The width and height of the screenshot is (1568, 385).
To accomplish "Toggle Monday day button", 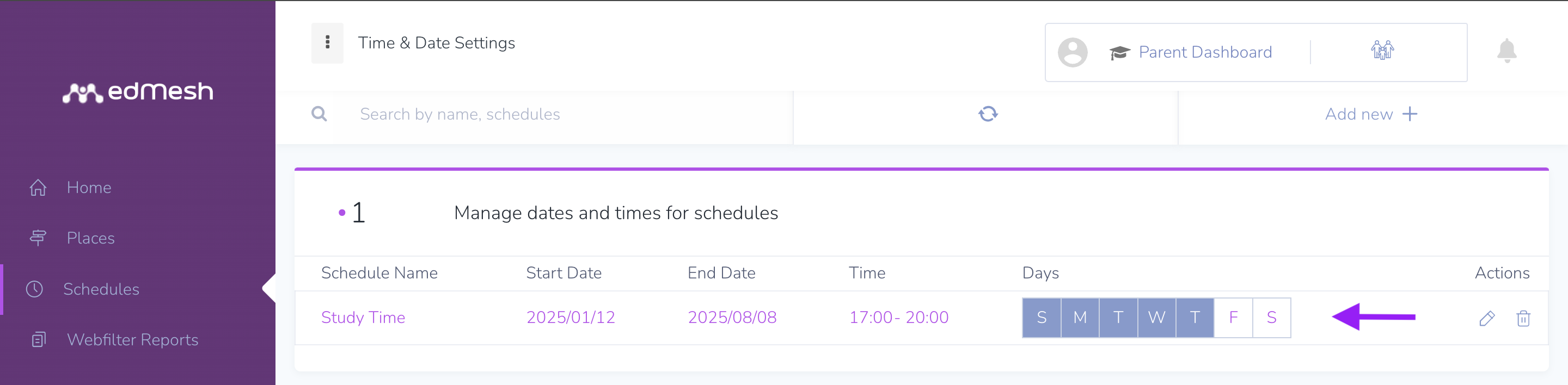I will [1080, 318].
